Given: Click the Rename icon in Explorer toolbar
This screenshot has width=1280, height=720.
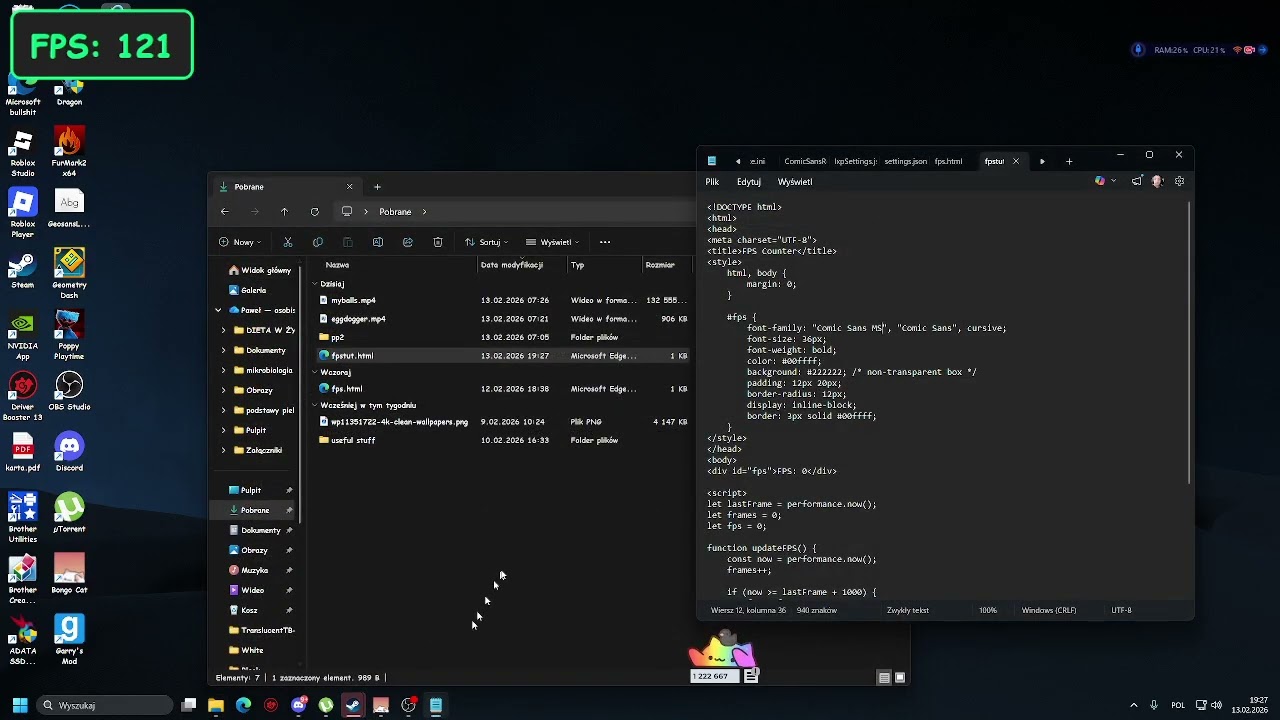Looking at the screenshot, I should [378, 242].
